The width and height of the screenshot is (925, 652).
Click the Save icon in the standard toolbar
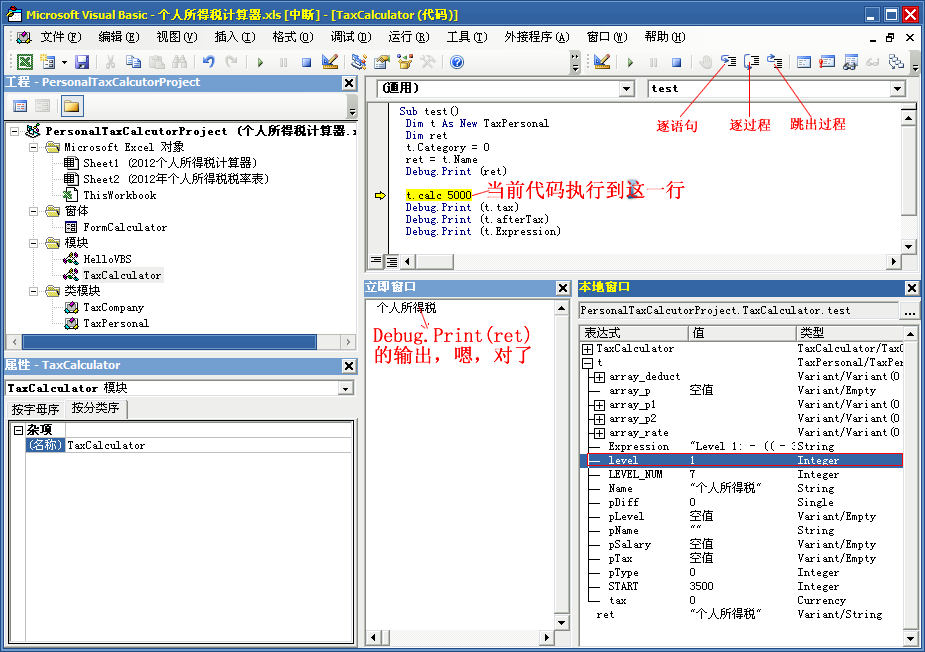[x=82, y=62]
